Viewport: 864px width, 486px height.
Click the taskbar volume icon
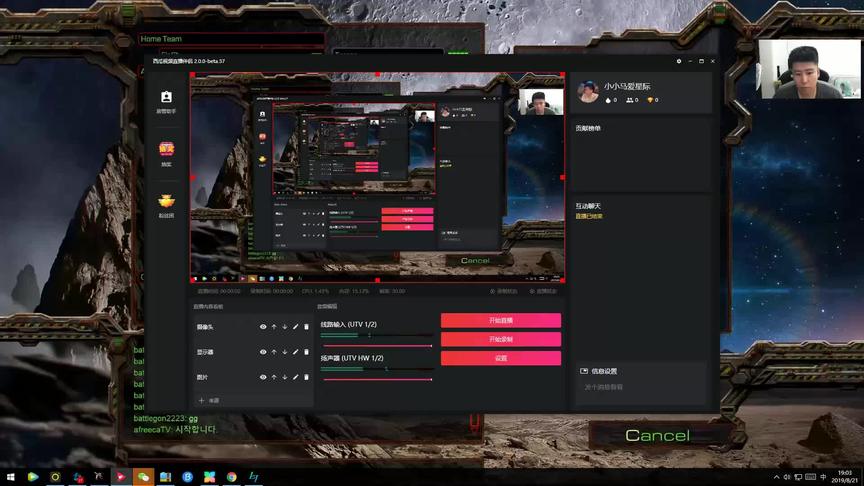[787, 477]
